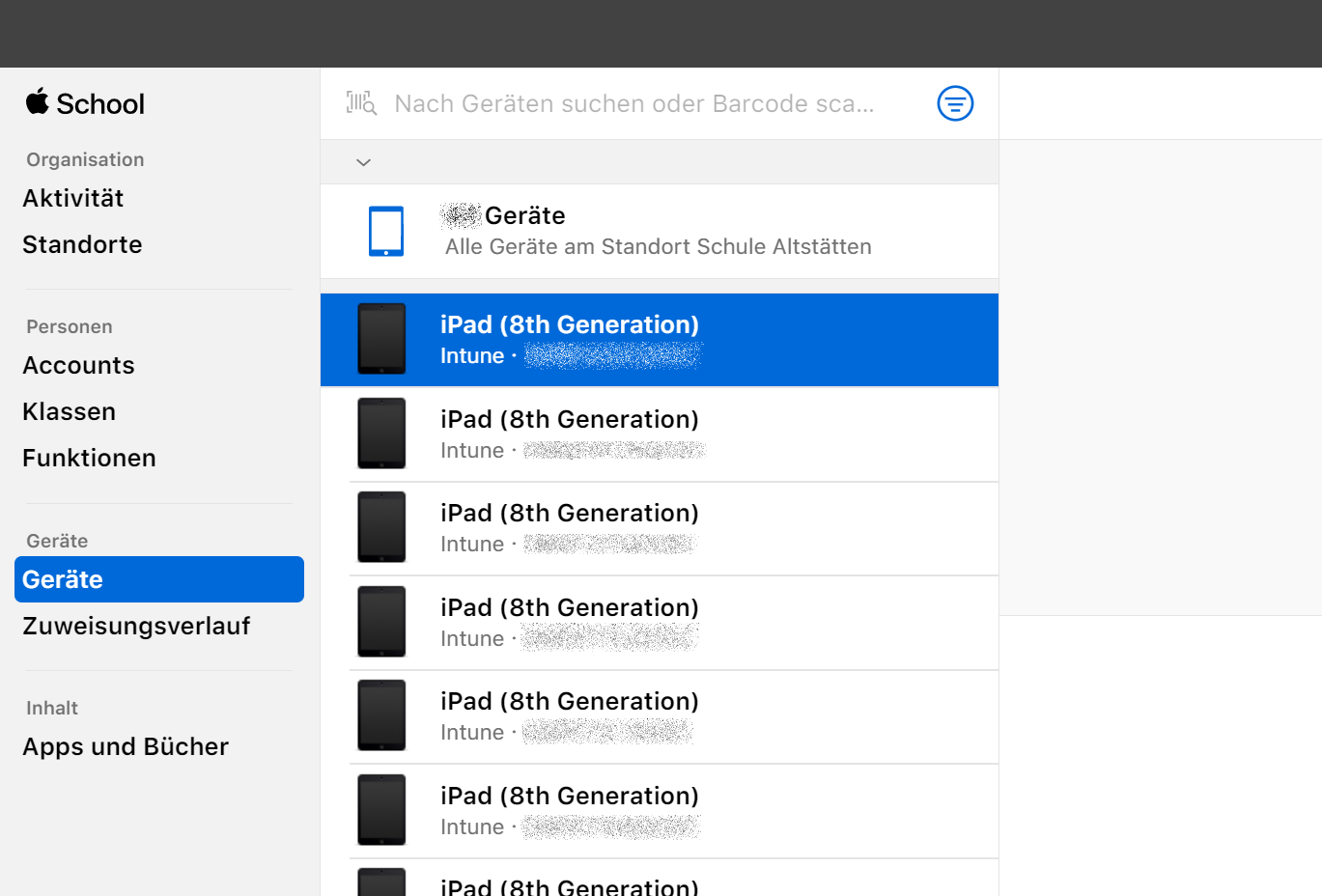Click the second iPad device thumbnail
Image resolution: width=1322 pixels, height=896 pixels.
381,434
